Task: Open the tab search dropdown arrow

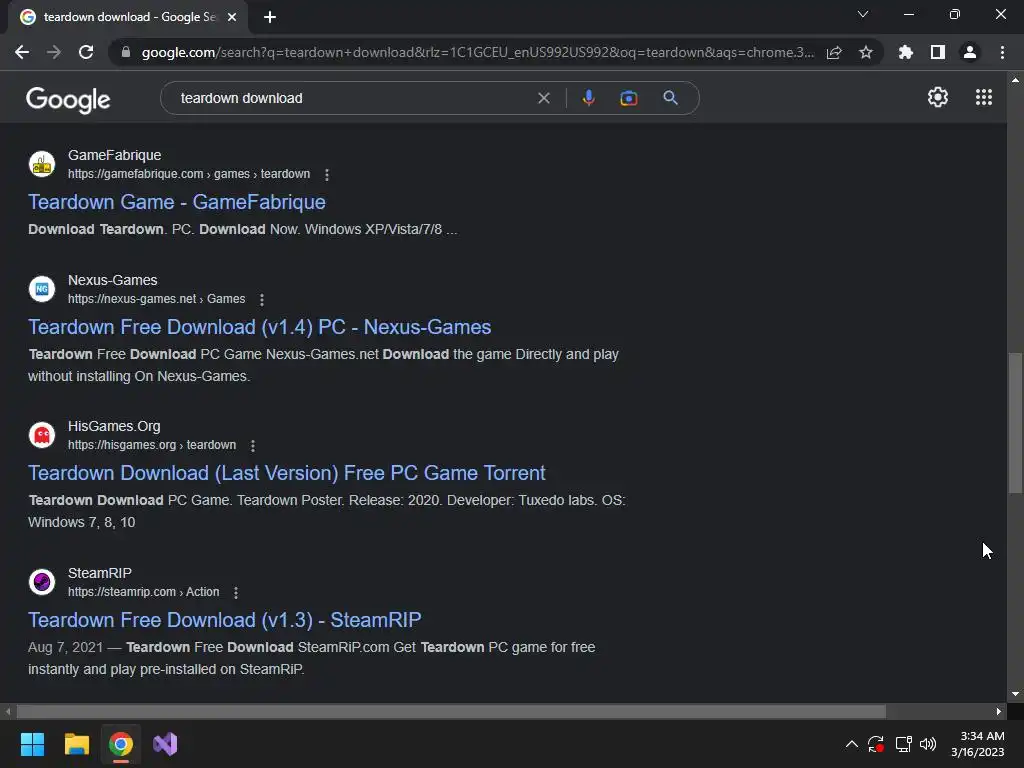Action: pos(863,14)
